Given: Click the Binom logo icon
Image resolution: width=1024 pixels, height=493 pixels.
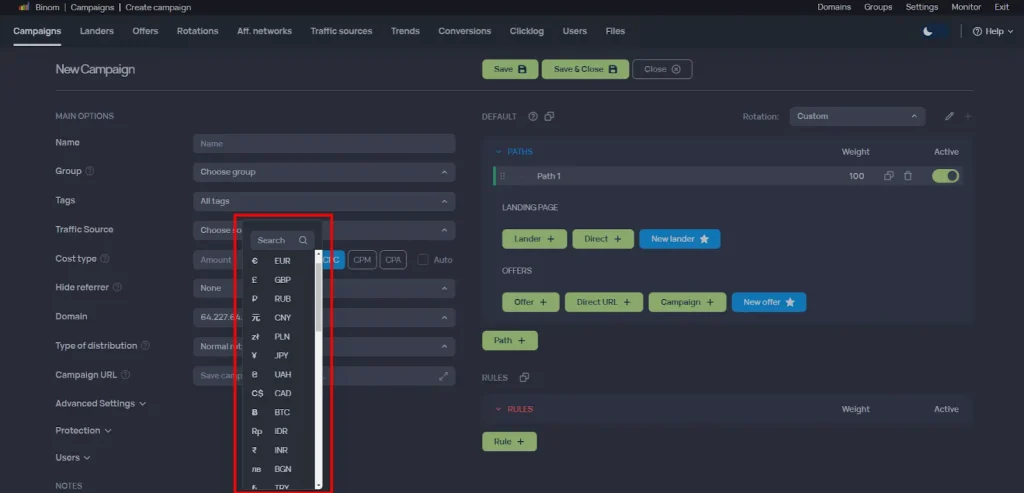Looking at the screenshot, I should tap(24, 7).
